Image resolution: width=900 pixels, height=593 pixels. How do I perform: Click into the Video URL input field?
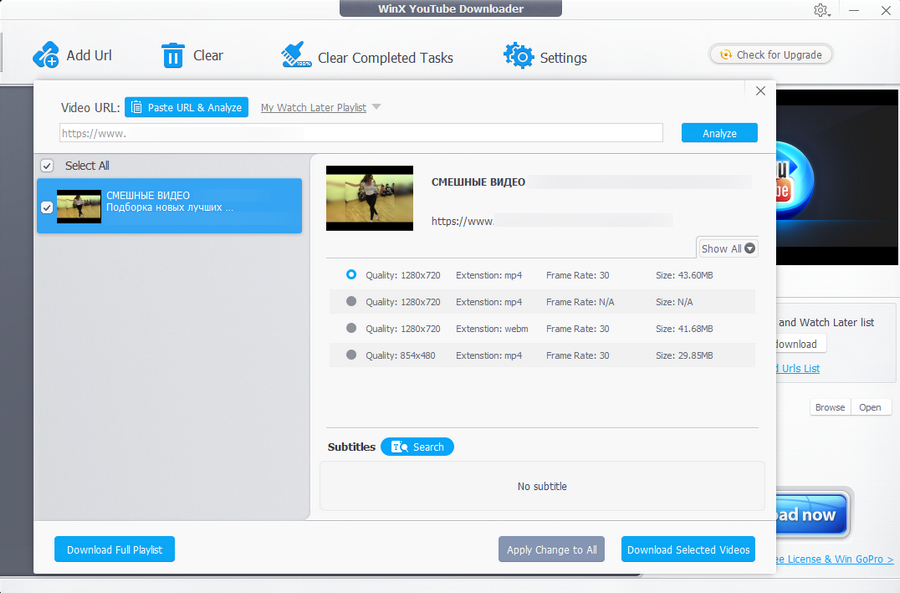[360, 133]
